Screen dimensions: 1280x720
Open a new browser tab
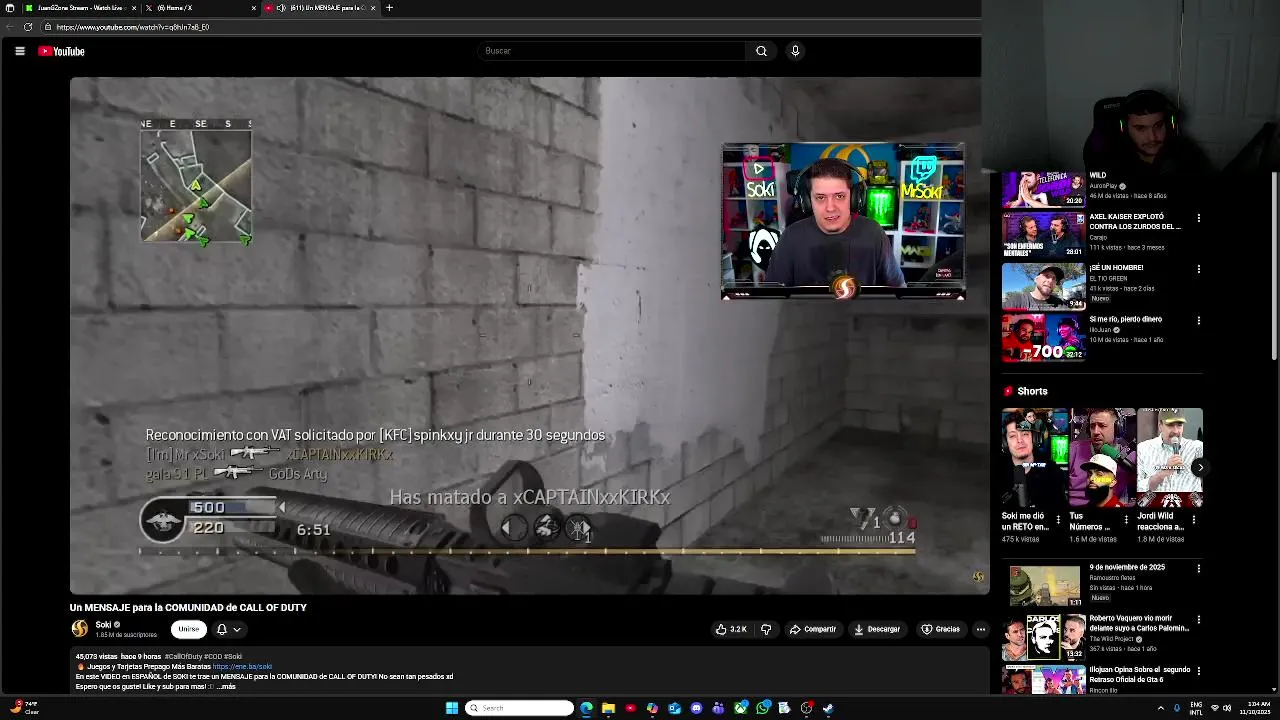(x=389, y=8)
